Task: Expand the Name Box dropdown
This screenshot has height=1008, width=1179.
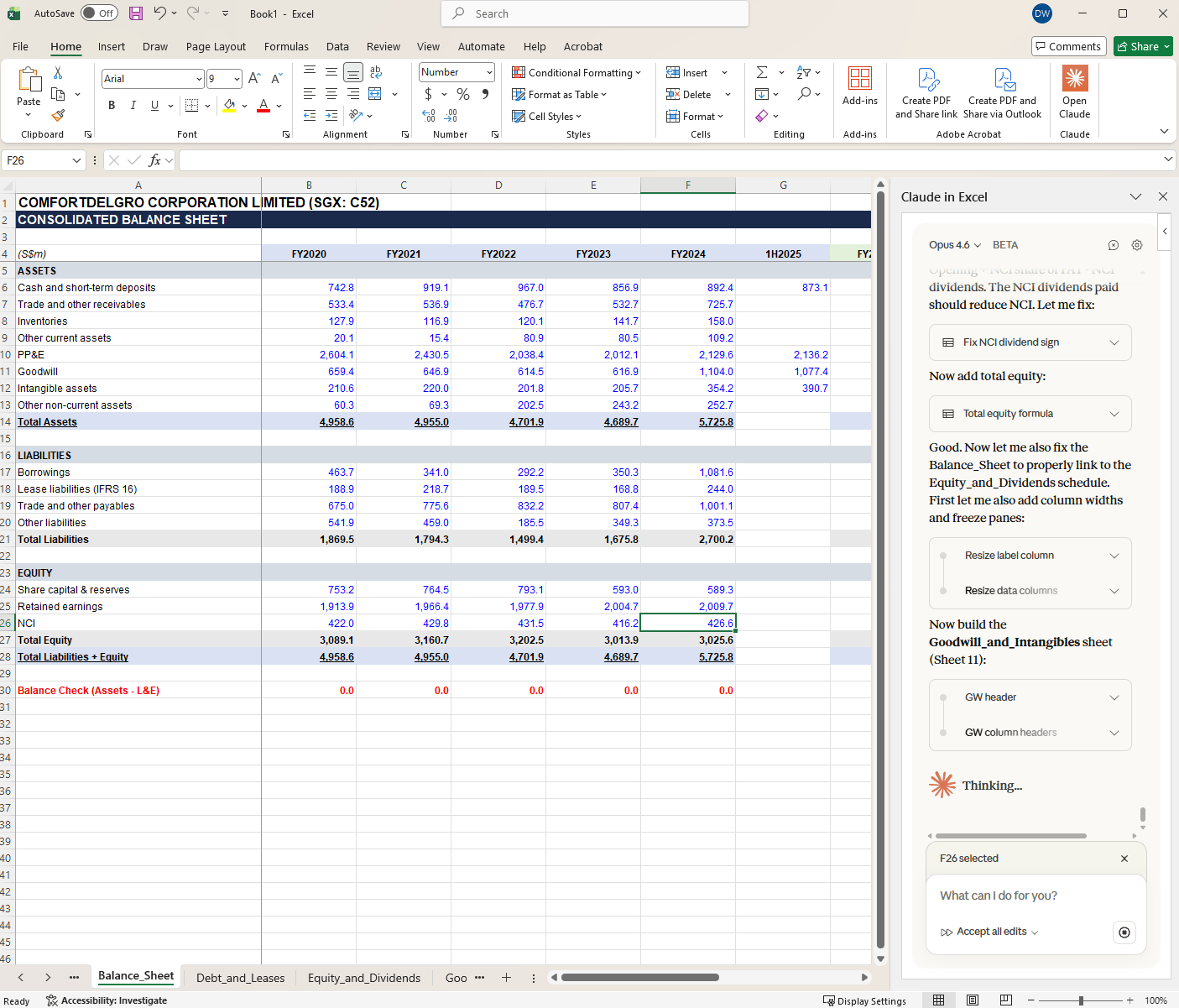Action: point(76,160)
